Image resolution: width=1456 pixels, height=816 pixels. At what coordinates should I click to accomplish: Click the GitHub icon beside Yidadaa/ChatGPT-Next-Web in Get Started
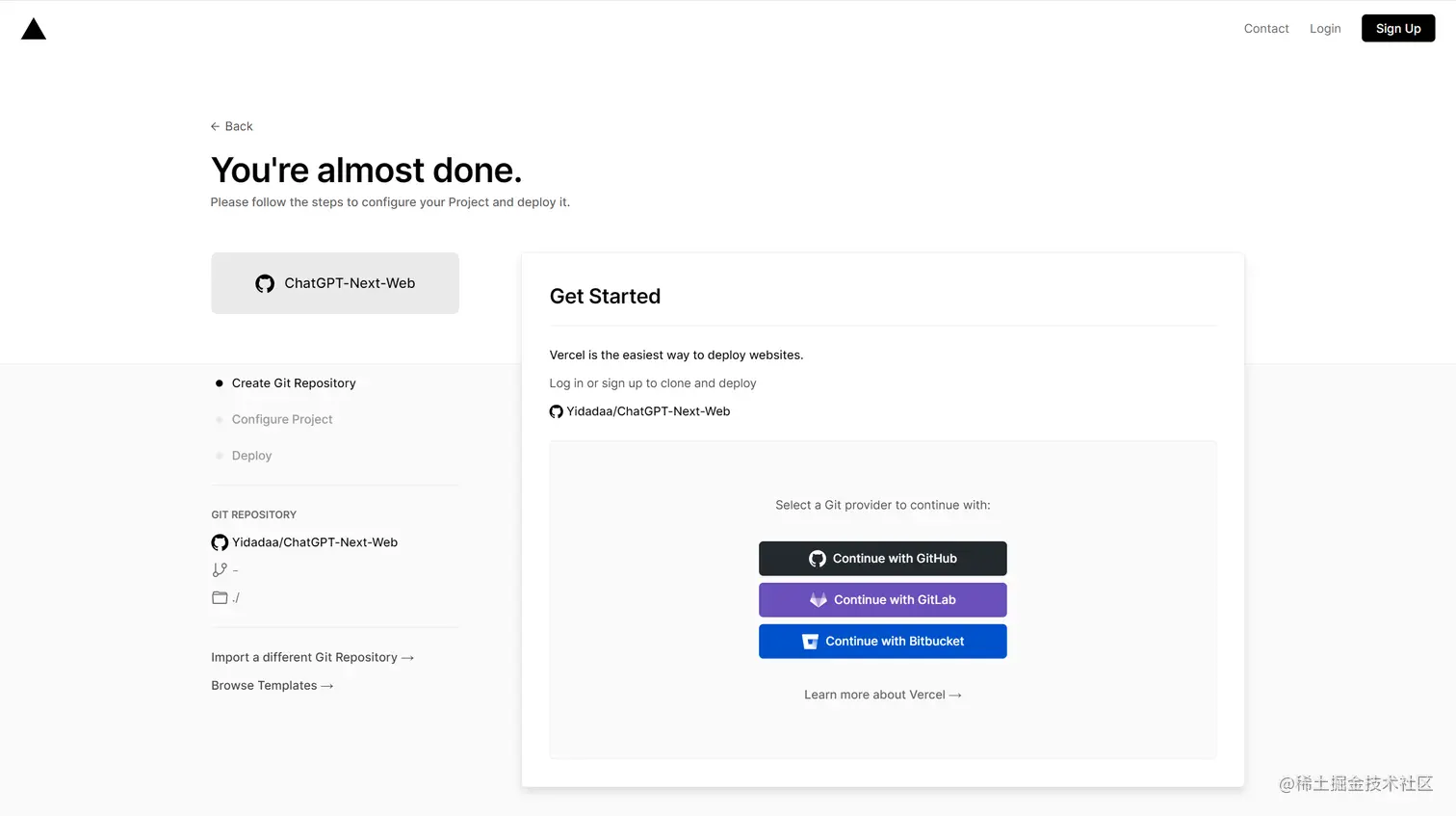click(556, 411)
